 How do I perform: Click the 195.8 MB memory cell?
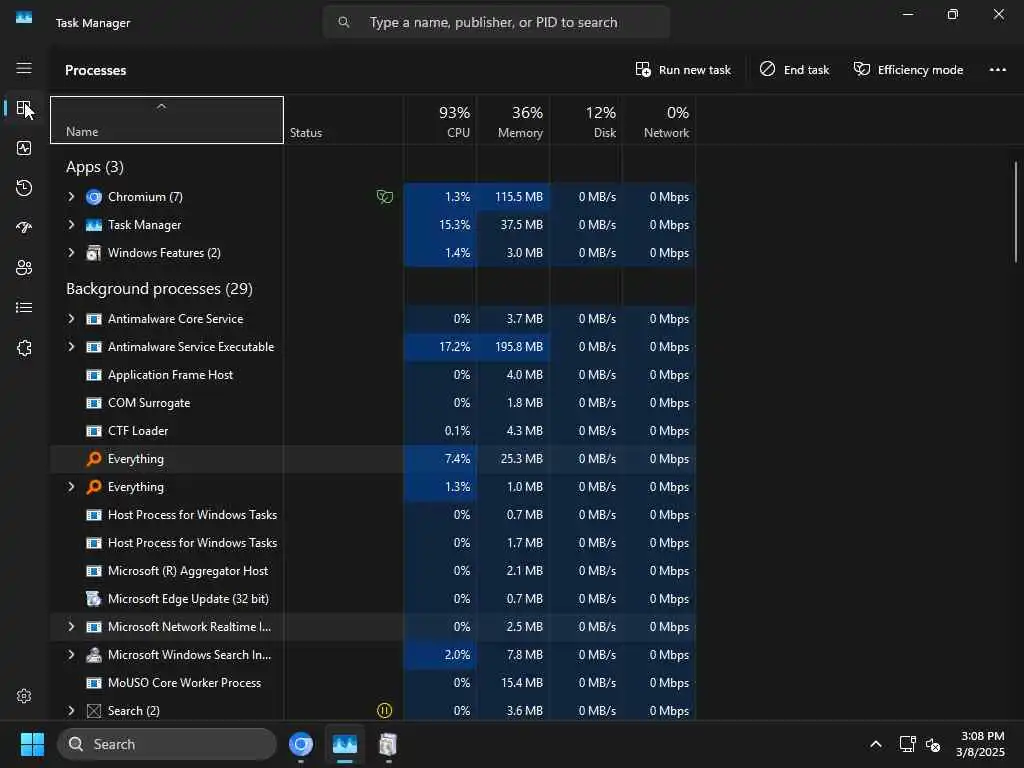[x=513, y=347]
